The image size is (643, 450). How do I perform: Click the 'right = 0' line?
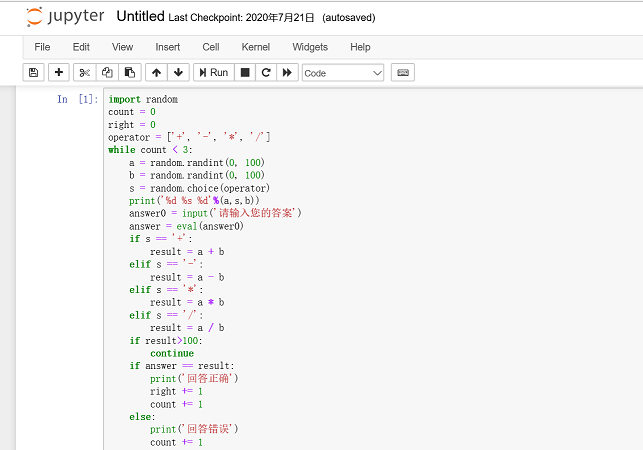coord(132,125)
